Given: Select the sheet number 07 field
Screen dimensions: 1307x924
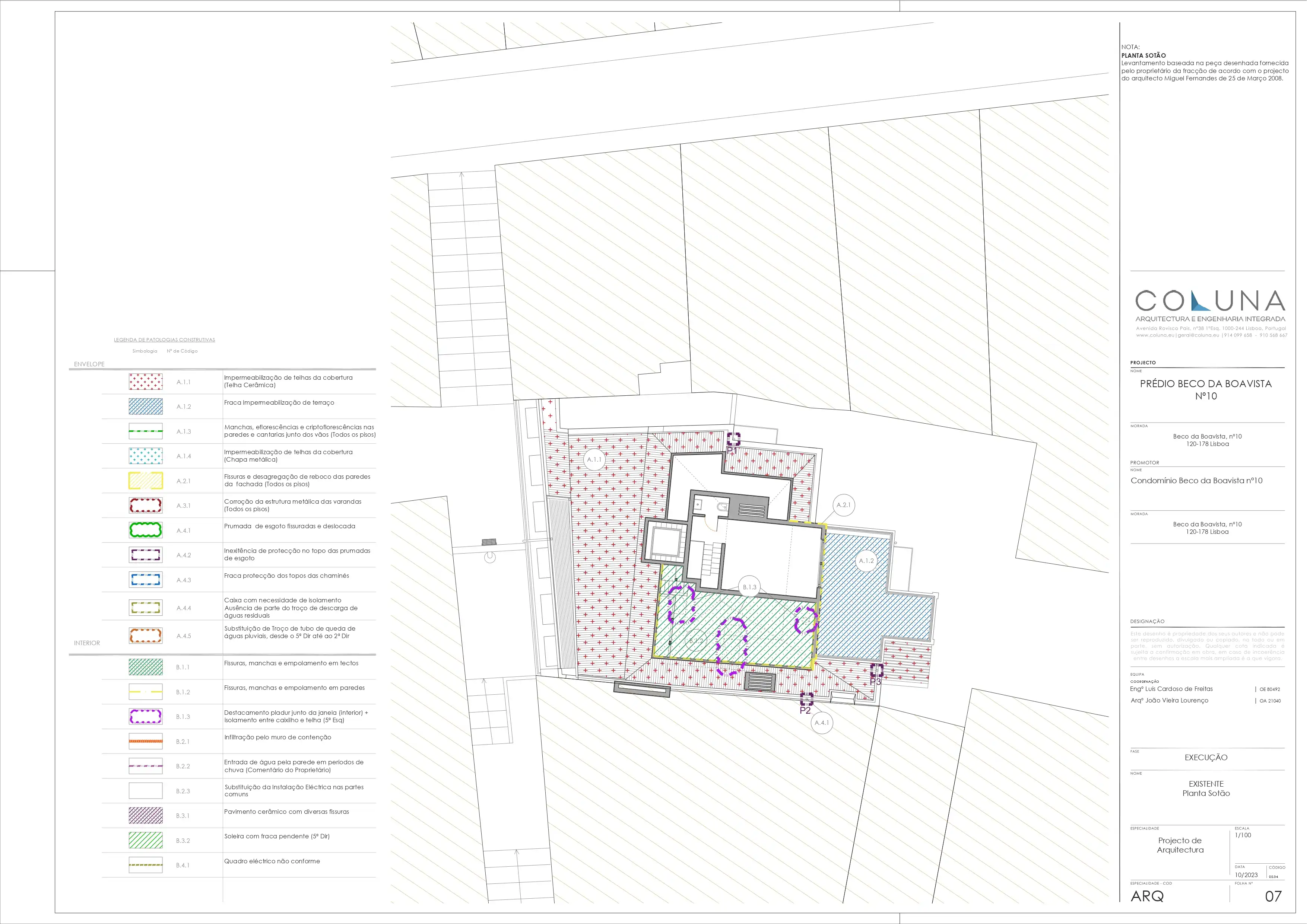Looking at the screenshot, I should click(x=1273, y=897).
